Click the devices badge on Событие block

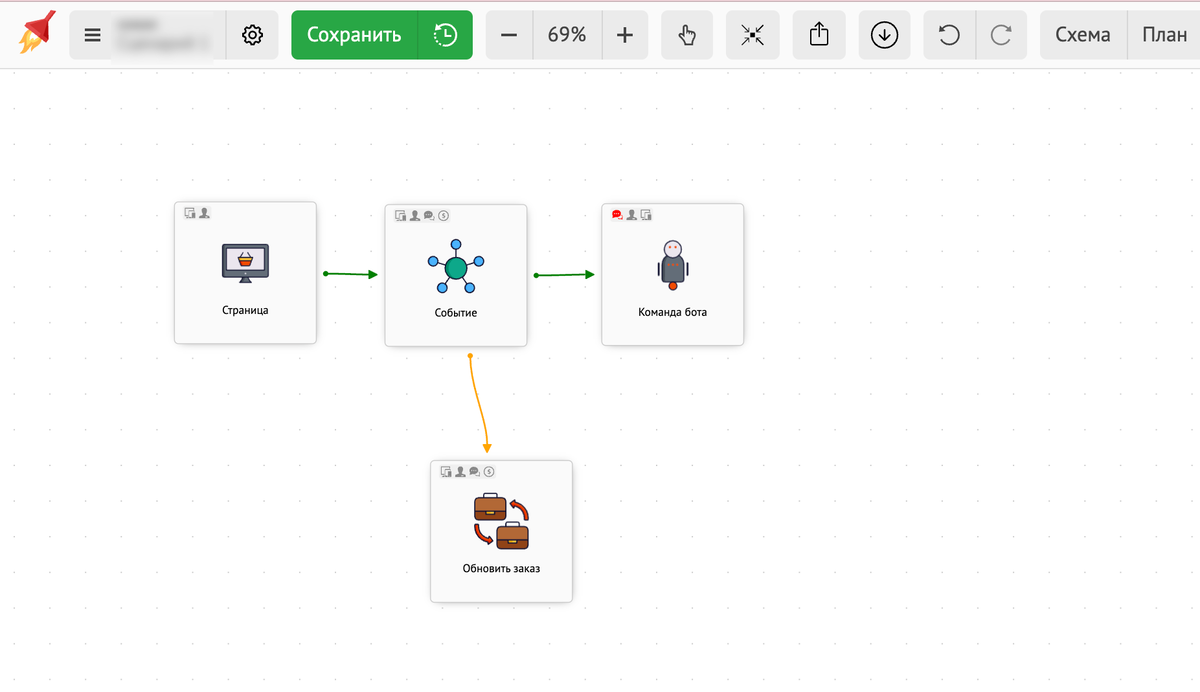pyautogui.click(x=401, y=215)
